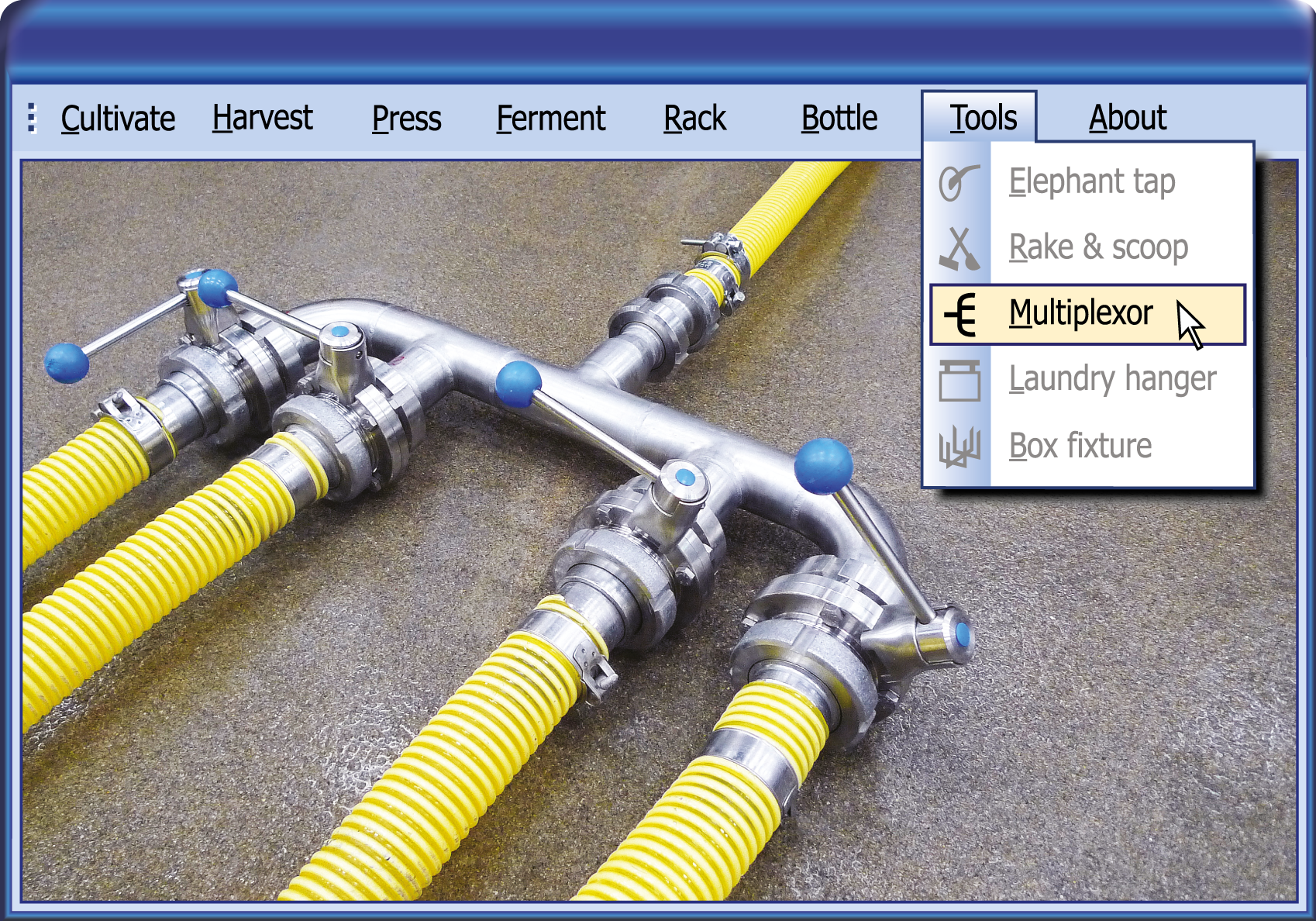Open the Press menu
Image resolution: width=1316 pixels, height=921 pixels.
[x=406, y=119]
